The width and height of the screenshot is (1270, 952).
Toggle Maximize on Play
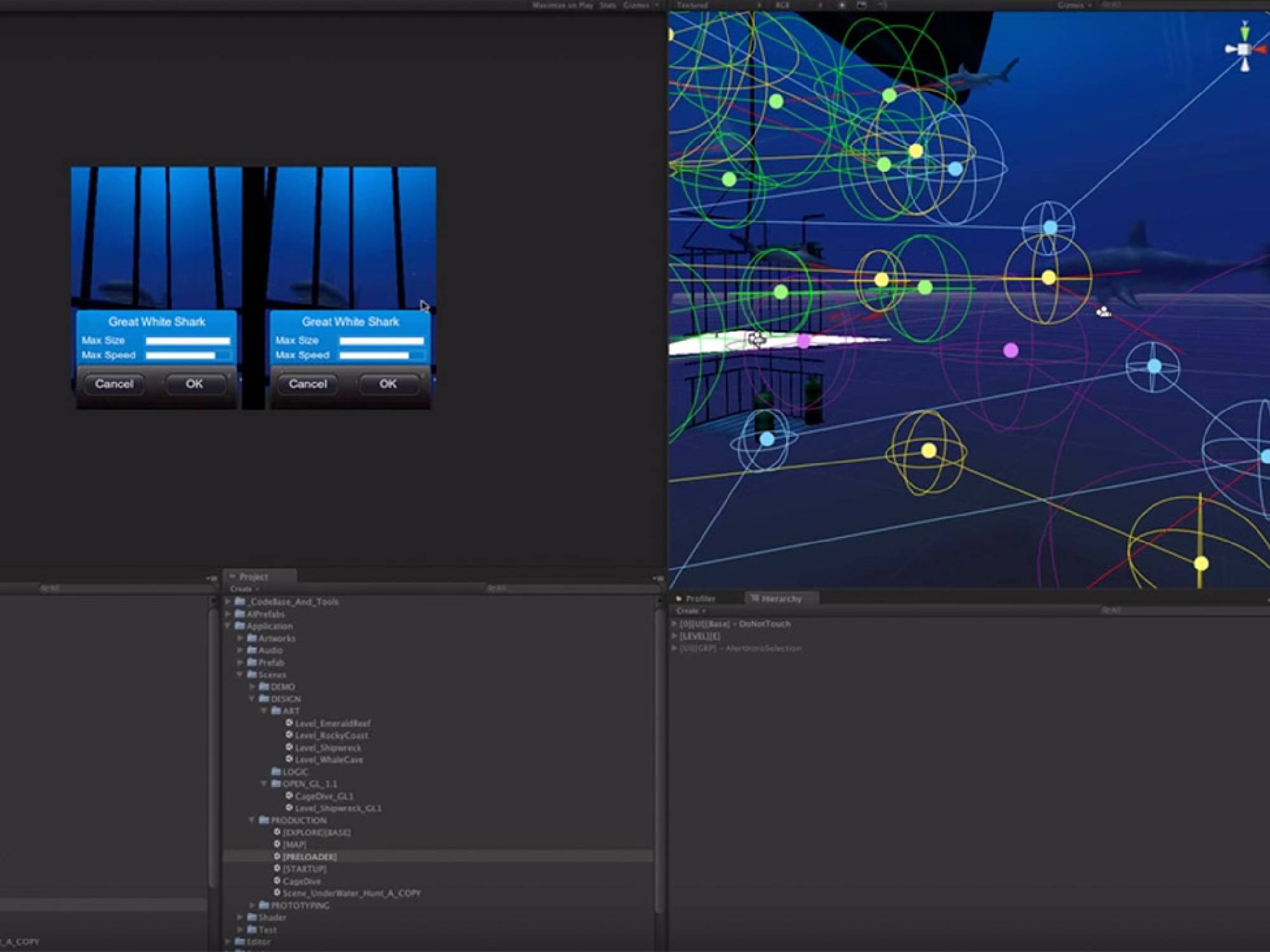coord(562,5)
